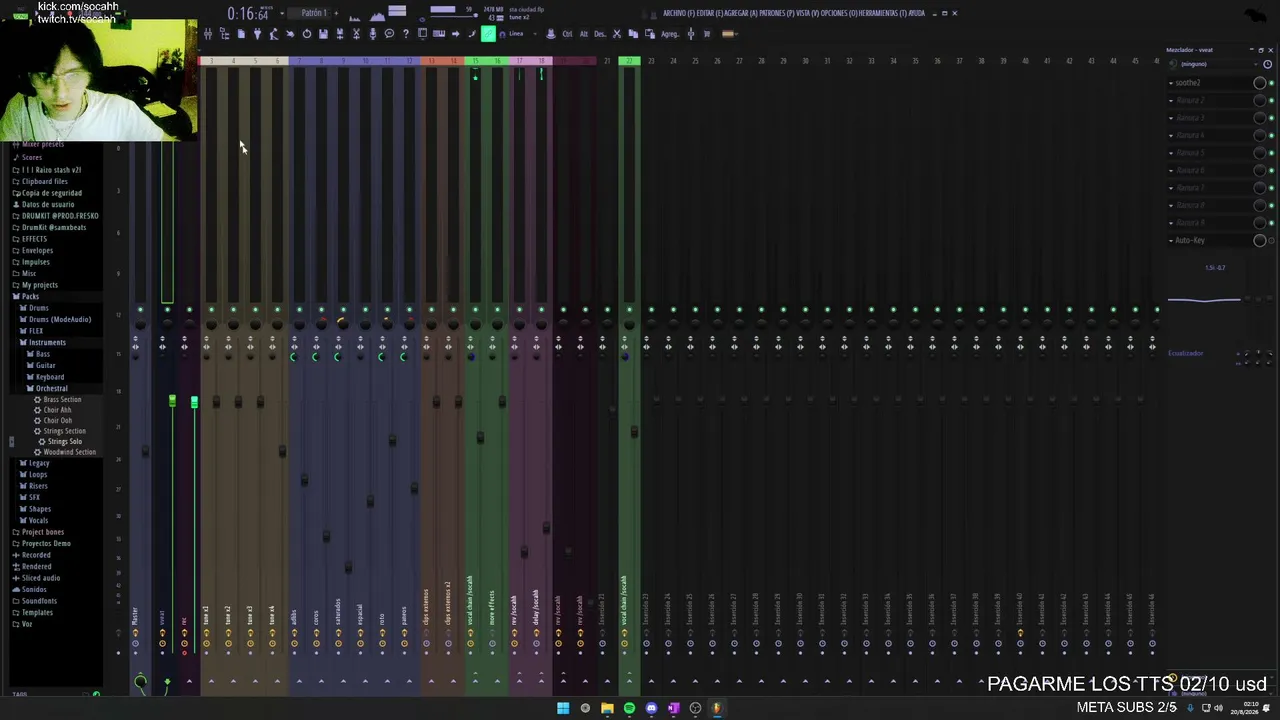
Task: Toggle the Master track mute LED
Action: 140,310
